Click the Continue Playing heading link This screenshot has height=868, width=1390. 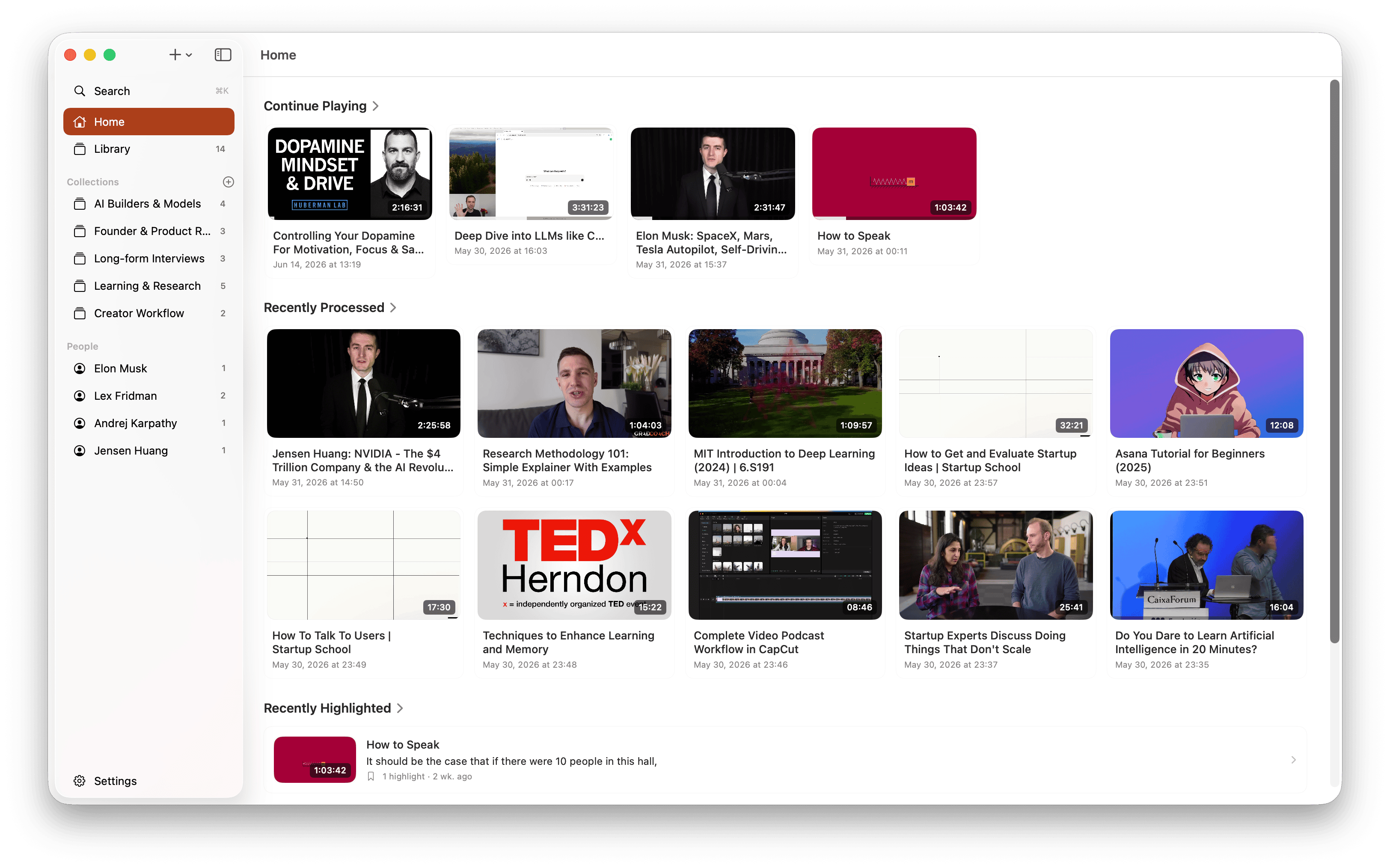(315, 106)
